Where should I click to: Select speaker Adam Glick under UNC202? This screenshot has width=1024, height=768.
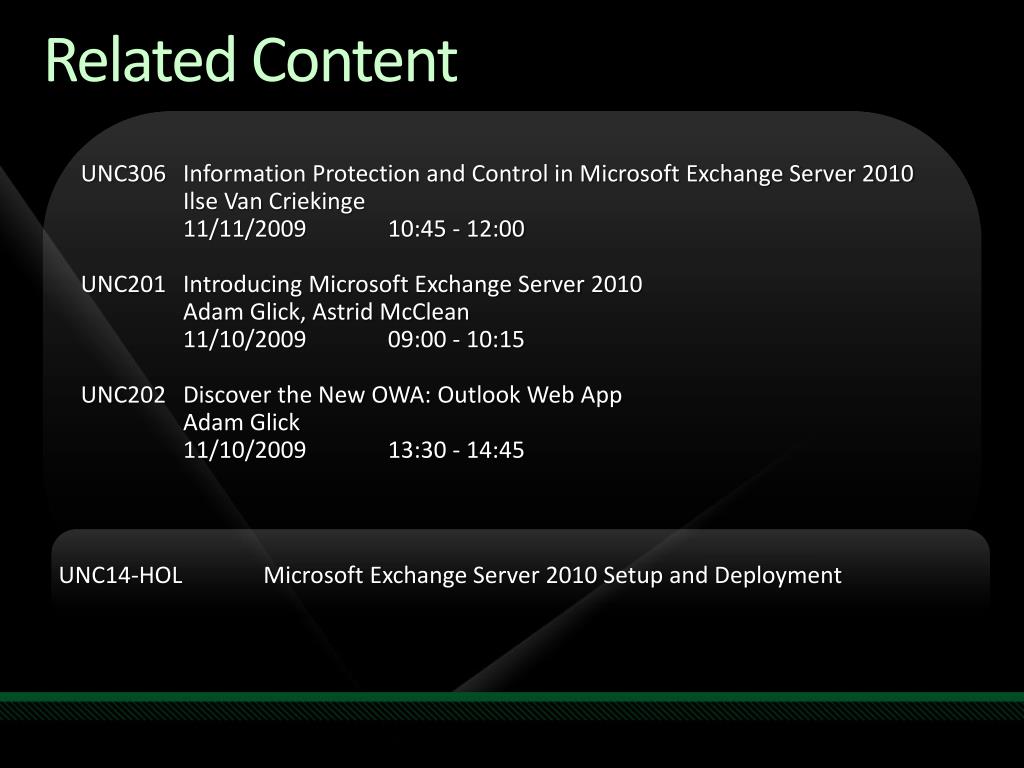tap(241, 423)
